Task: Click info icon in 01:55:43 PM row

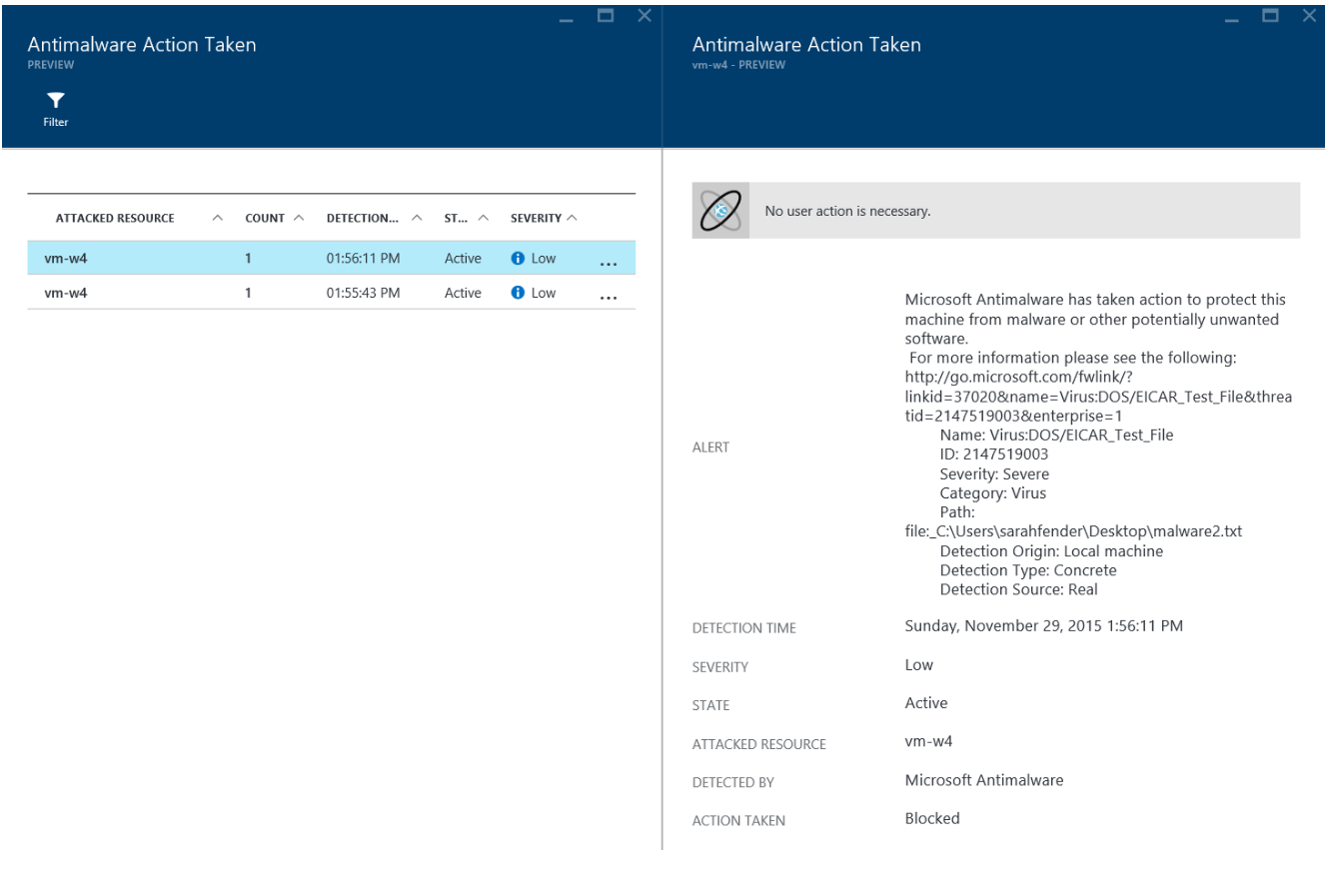Action: tap(518, 293)
